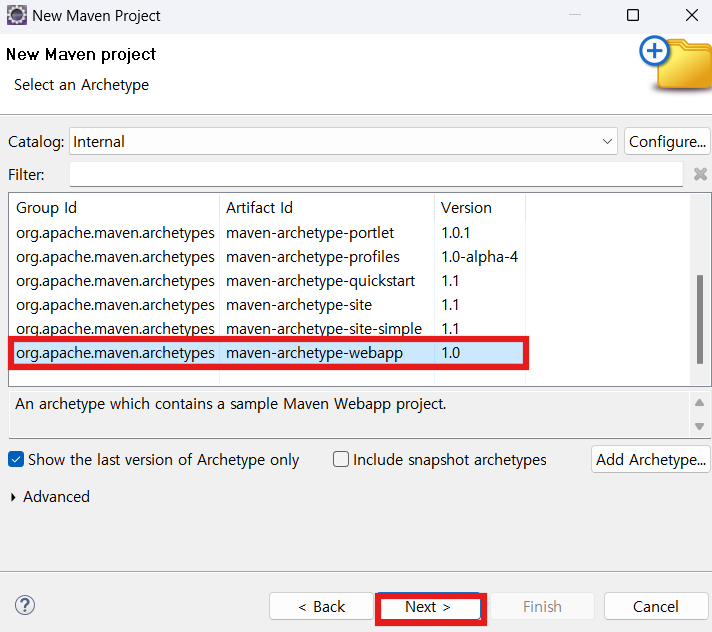The height and width of the screenshot is (632, 712).
Task: Select the maven-archetype-quickstart row
Action: click(x=268, y=281)
